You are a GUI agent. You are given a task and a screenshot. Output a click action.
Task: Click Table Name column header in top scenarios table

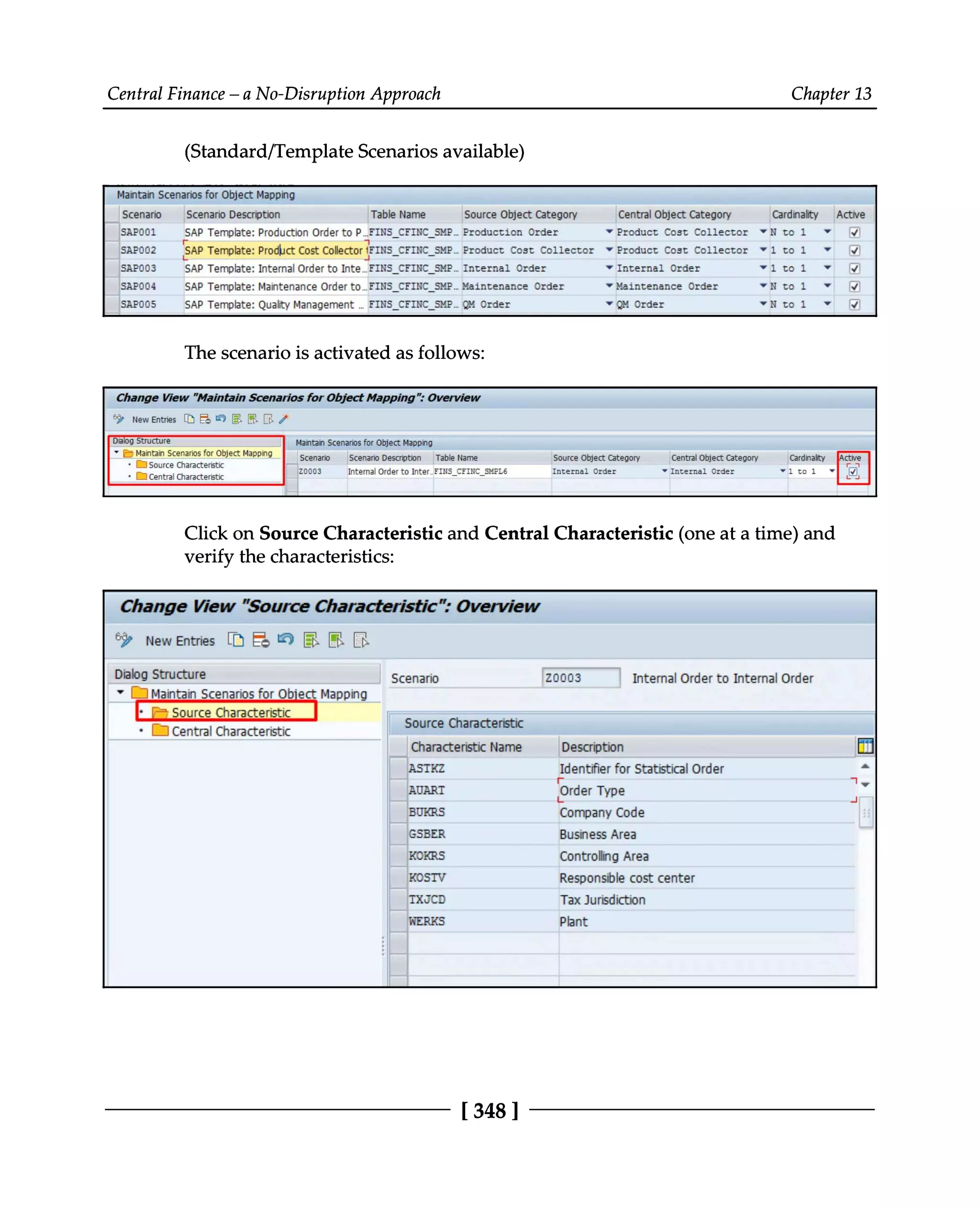tap(415, 214)
